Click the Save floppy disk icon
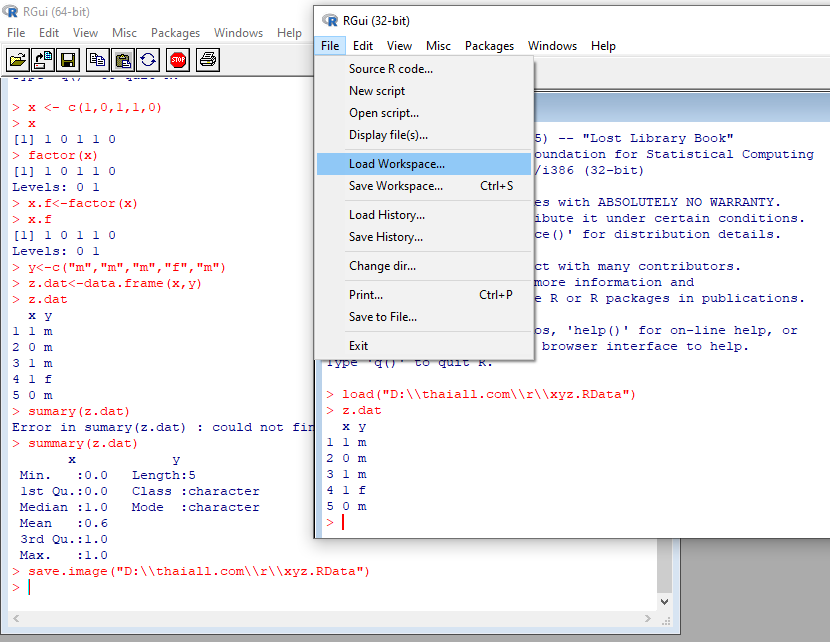 click(x=68, y=60)
